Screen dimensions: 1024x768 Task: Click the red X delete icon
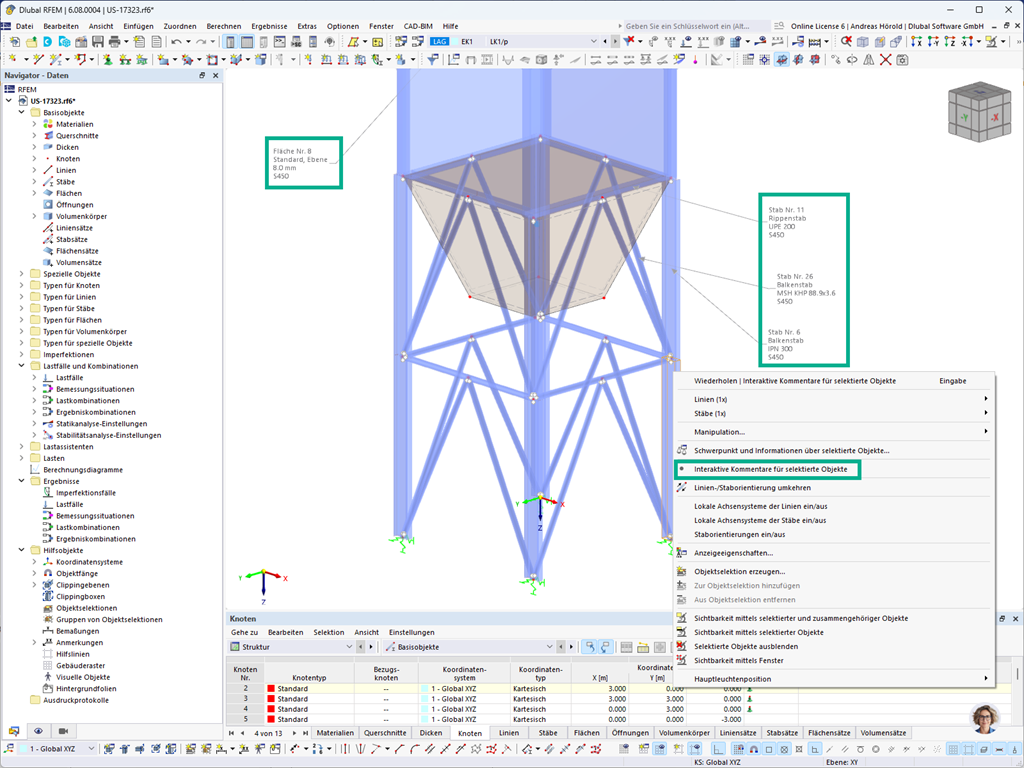click(x=885, y=59)
